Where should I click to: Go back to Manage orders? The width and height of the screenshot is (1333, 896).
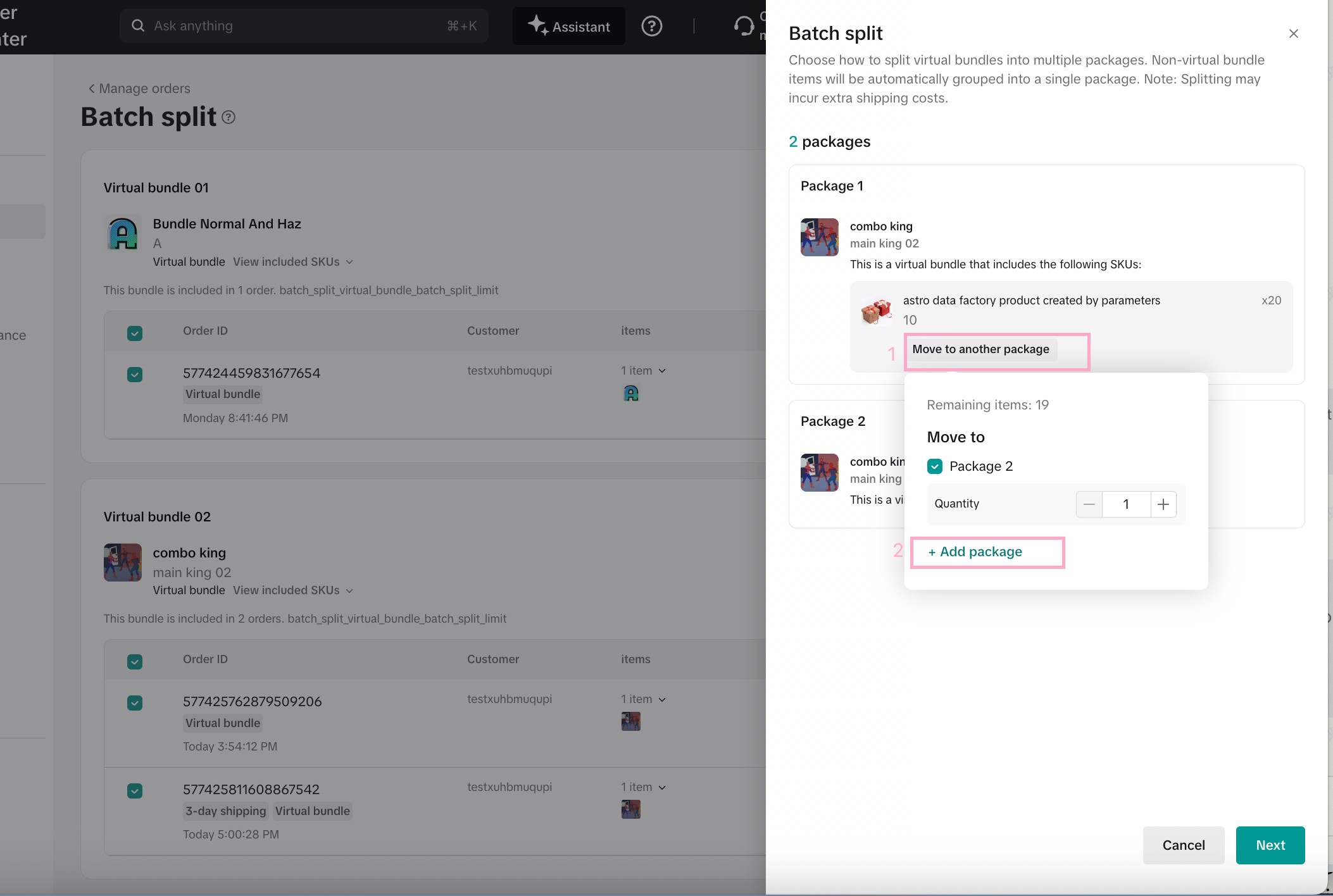(139, 89)
